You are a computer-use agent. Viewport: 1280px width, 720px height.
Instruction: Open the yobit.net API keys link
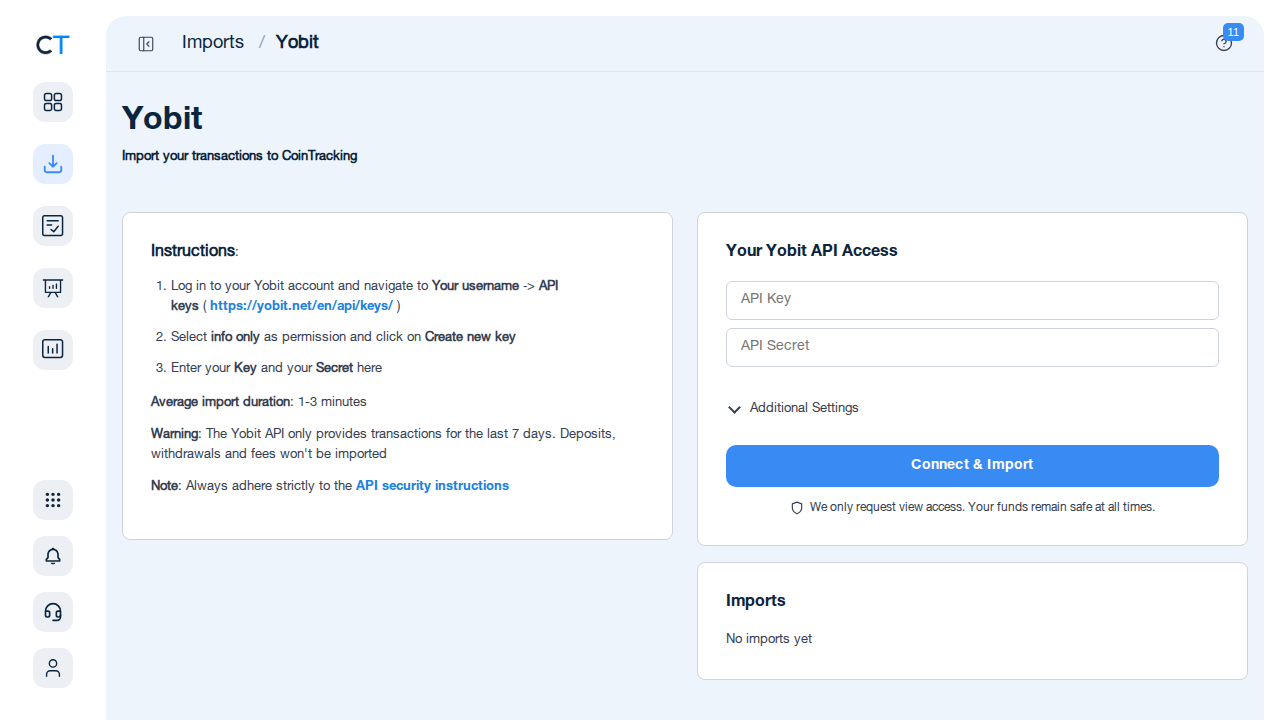click(x=301, y=305)
